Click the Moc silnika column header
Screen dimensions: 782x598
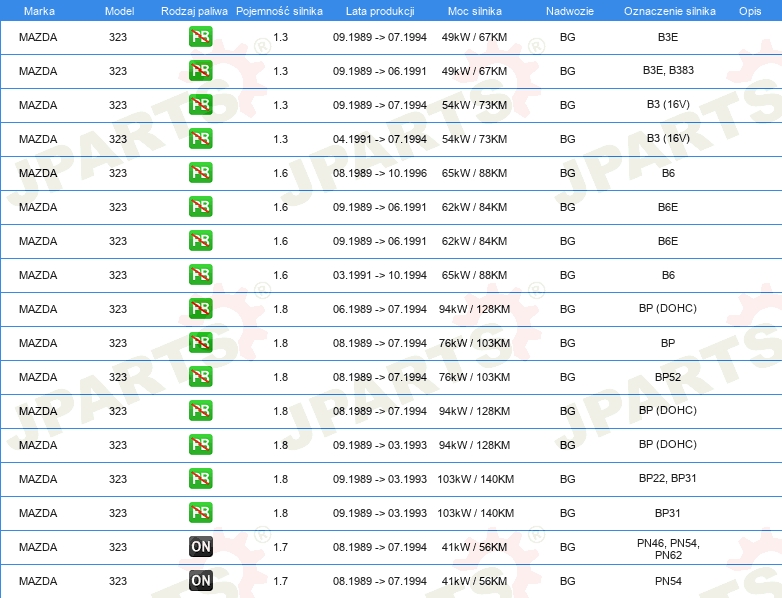point(474,11)
